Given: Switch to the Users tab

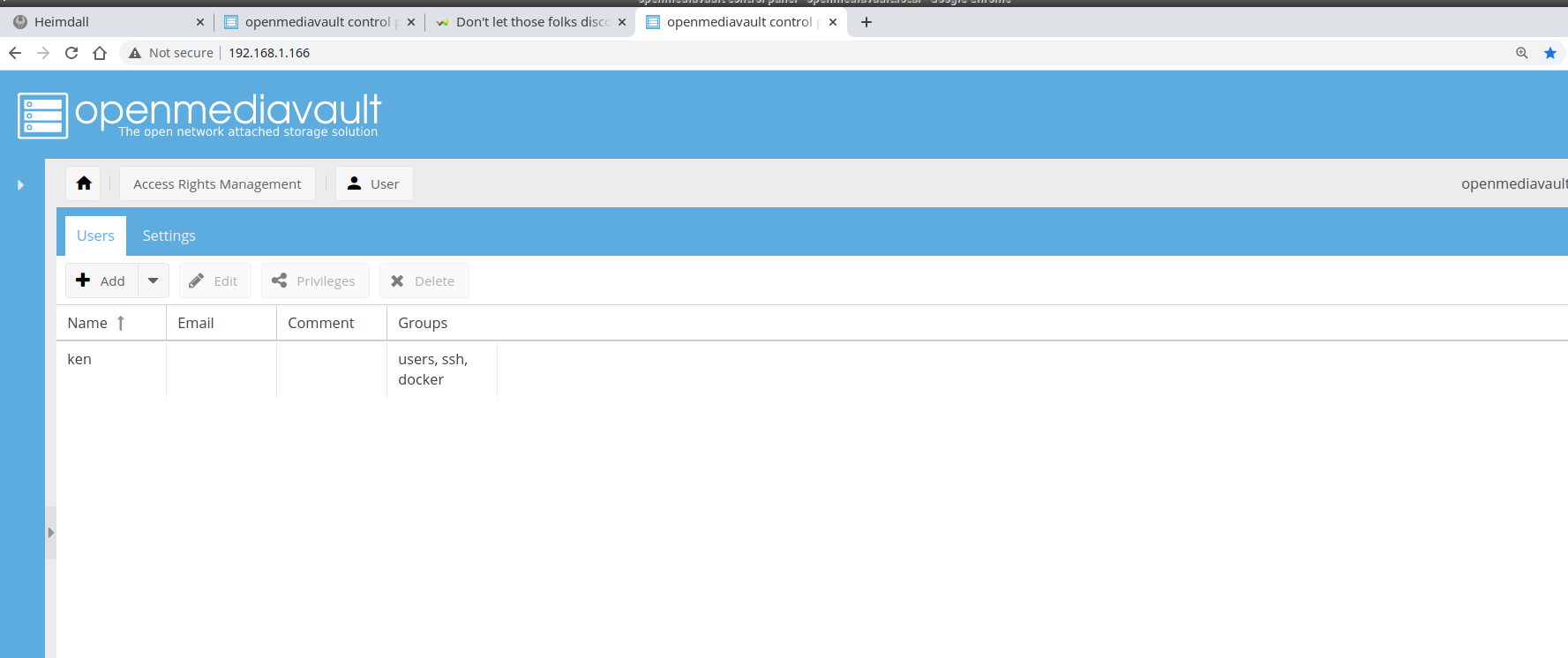Looking at the screenshot, I should pos(95,236).
